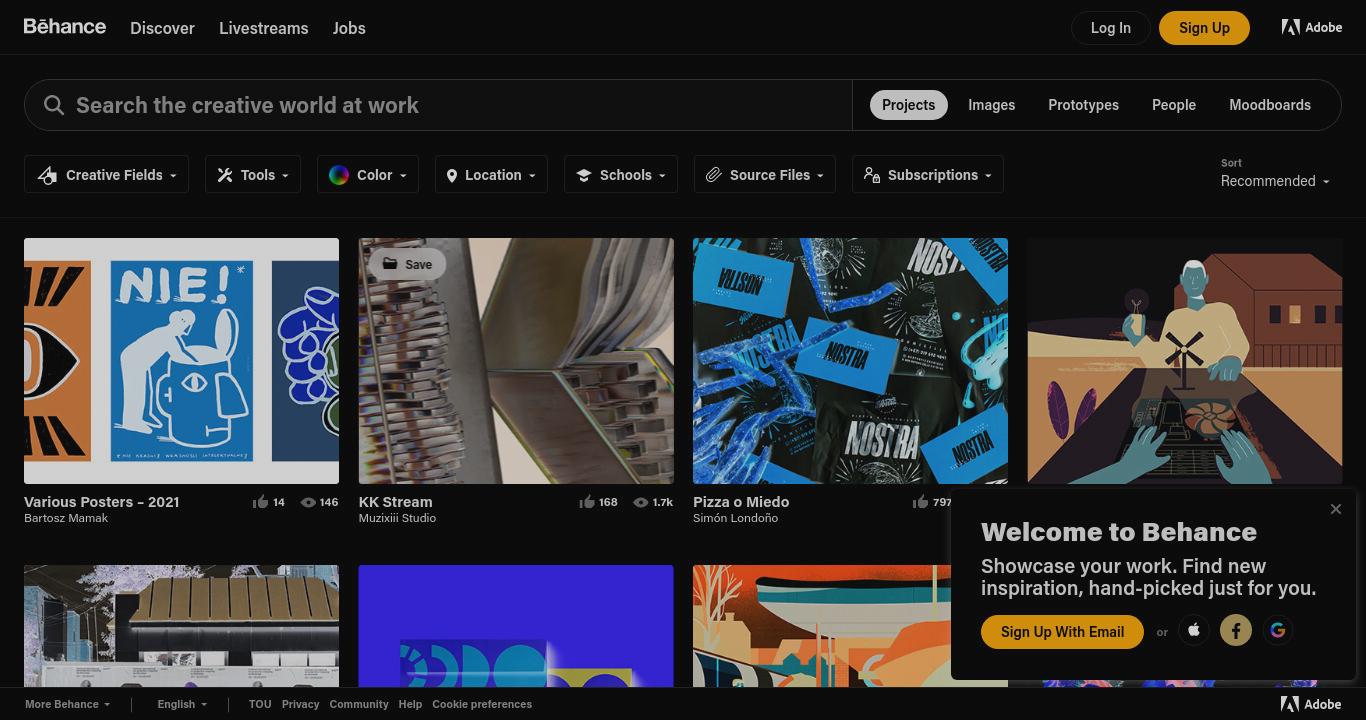
Task: Switch to the Moodboards tab
Action: tap(1270, 105)
